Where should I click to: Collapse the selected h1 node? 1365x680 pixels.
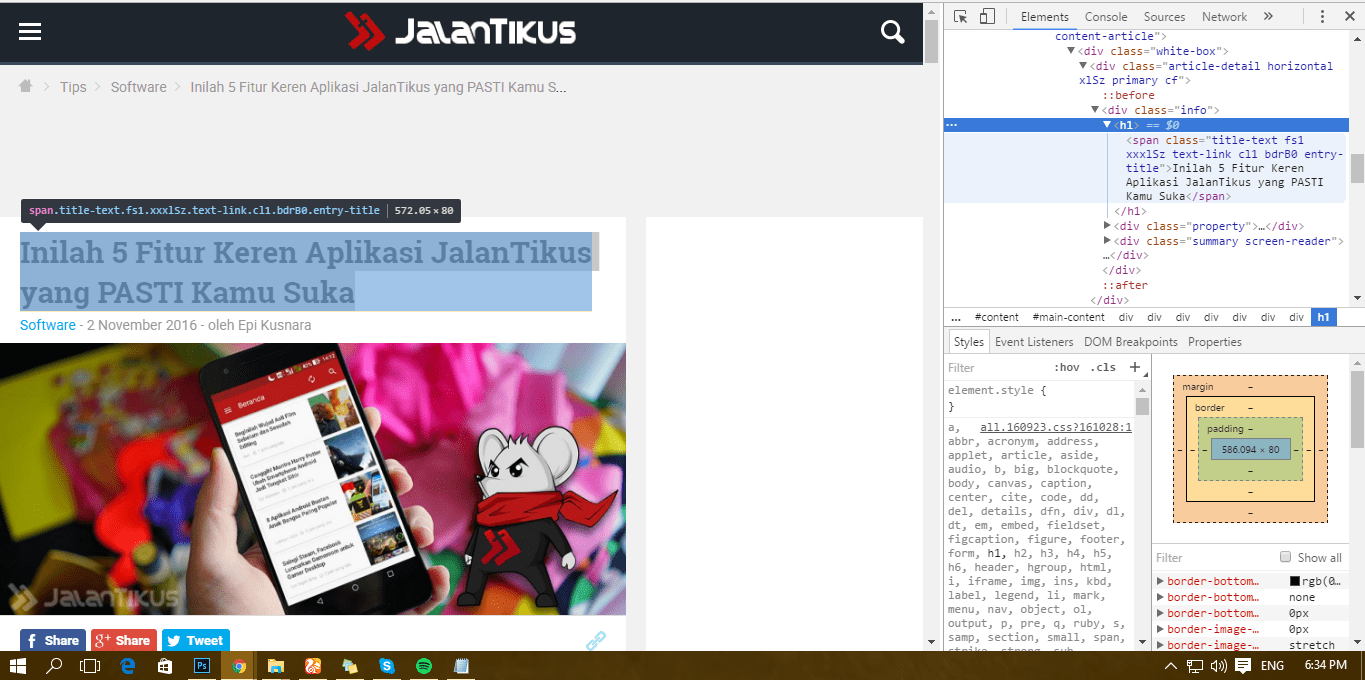click(x=1107, y=125)
